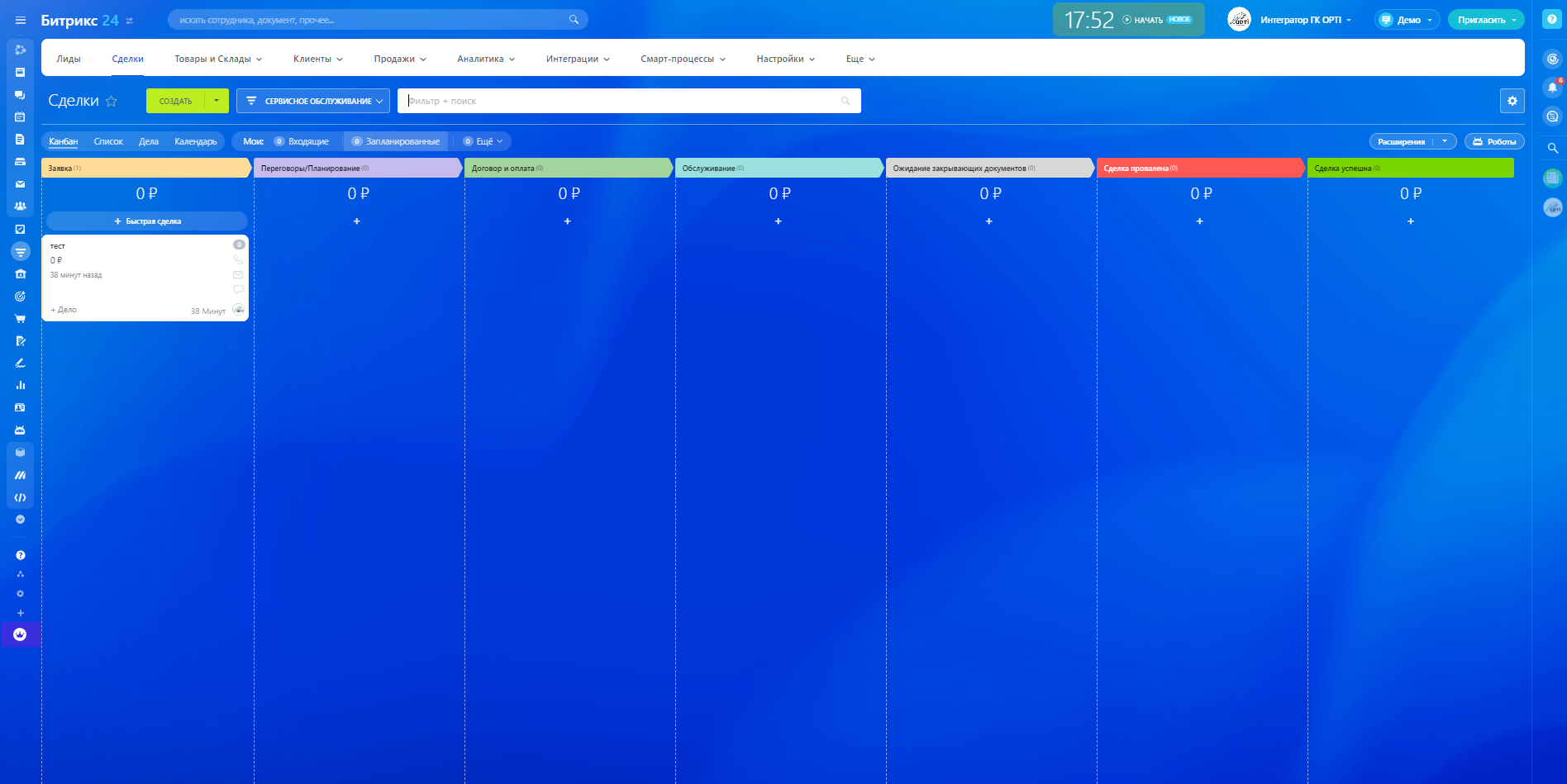This screenshot has width=1567, height=784.
Task: Open the code brackets icon in left sidebar
Action: 20,497
